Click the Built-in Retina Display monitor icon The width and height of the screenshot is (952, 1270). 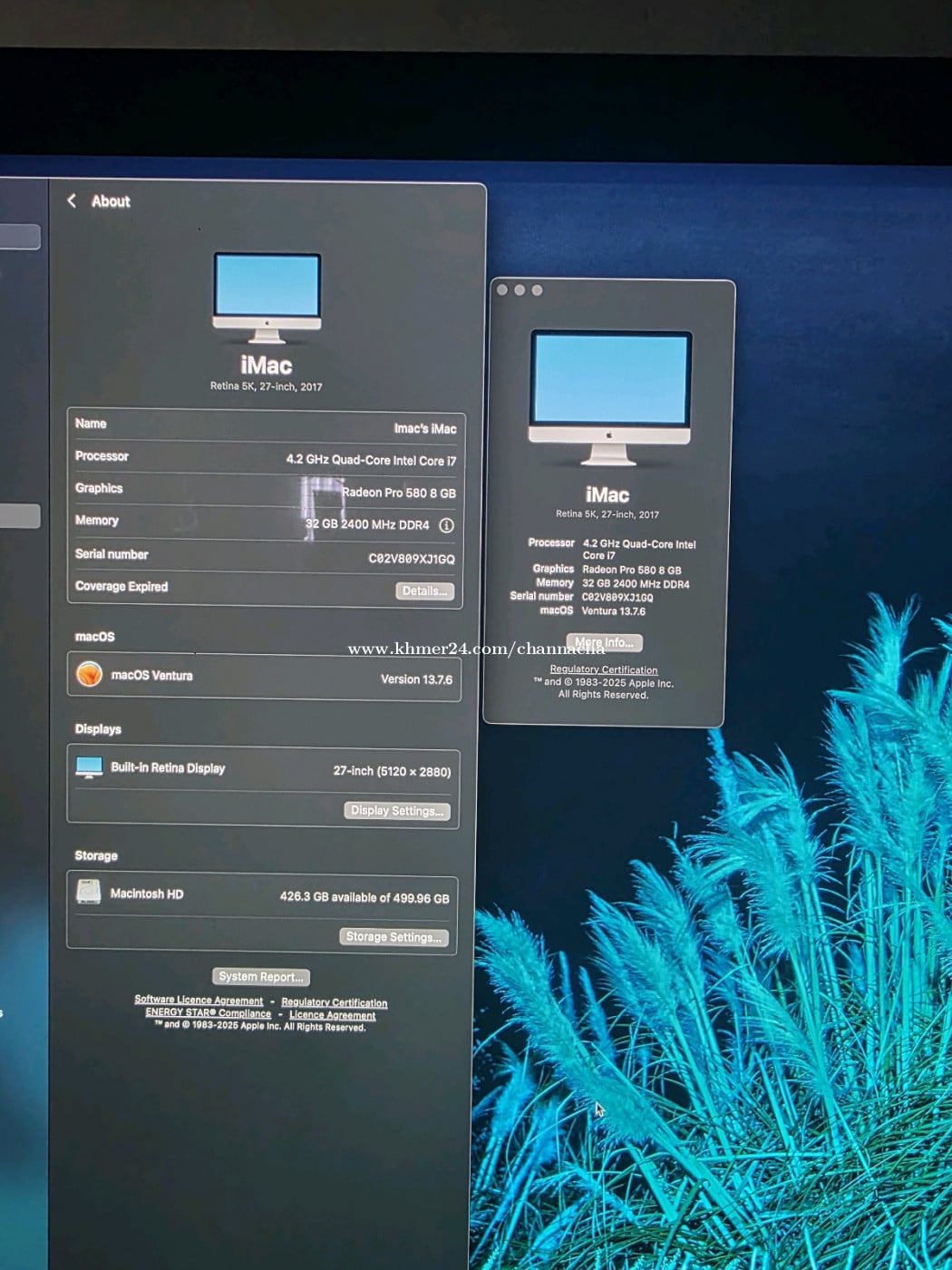point(89,767)
